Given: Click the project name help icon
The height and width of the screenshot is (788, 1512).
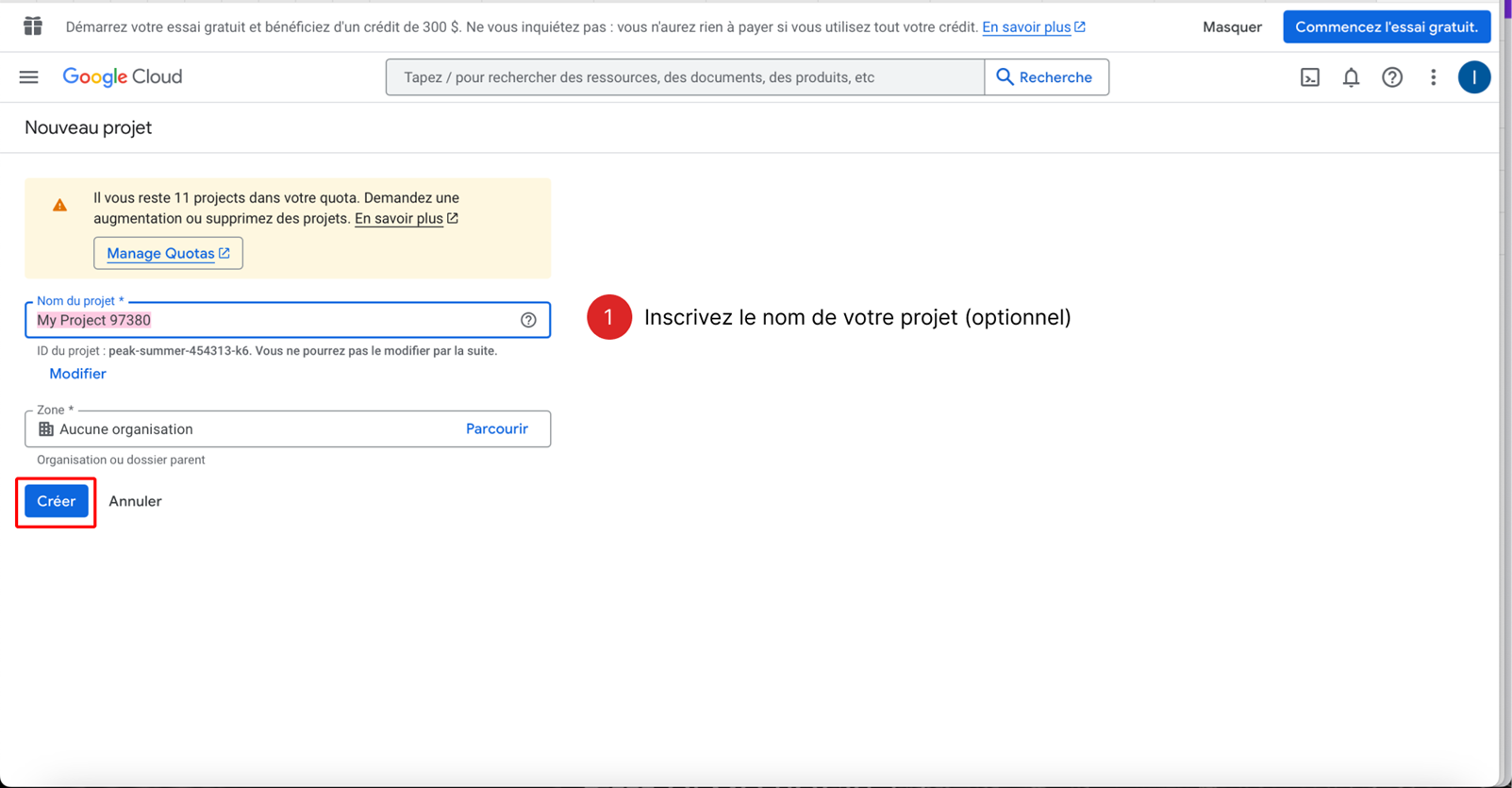Looking at the screenshot, I should (x=528, y=320).
